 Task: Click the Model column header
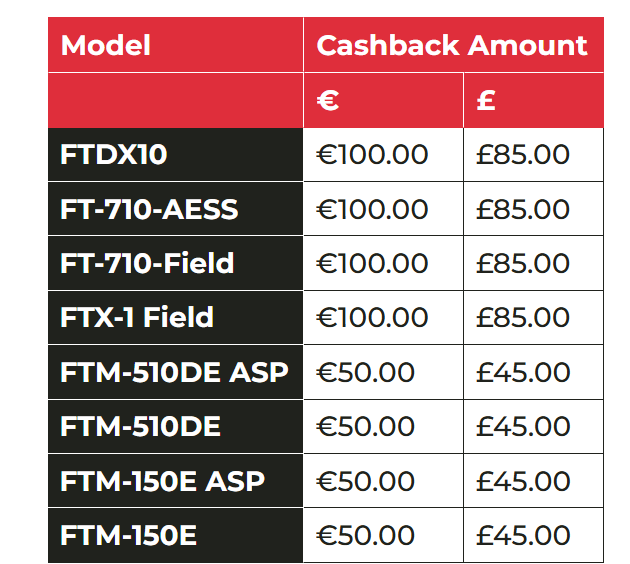point(106,46)
